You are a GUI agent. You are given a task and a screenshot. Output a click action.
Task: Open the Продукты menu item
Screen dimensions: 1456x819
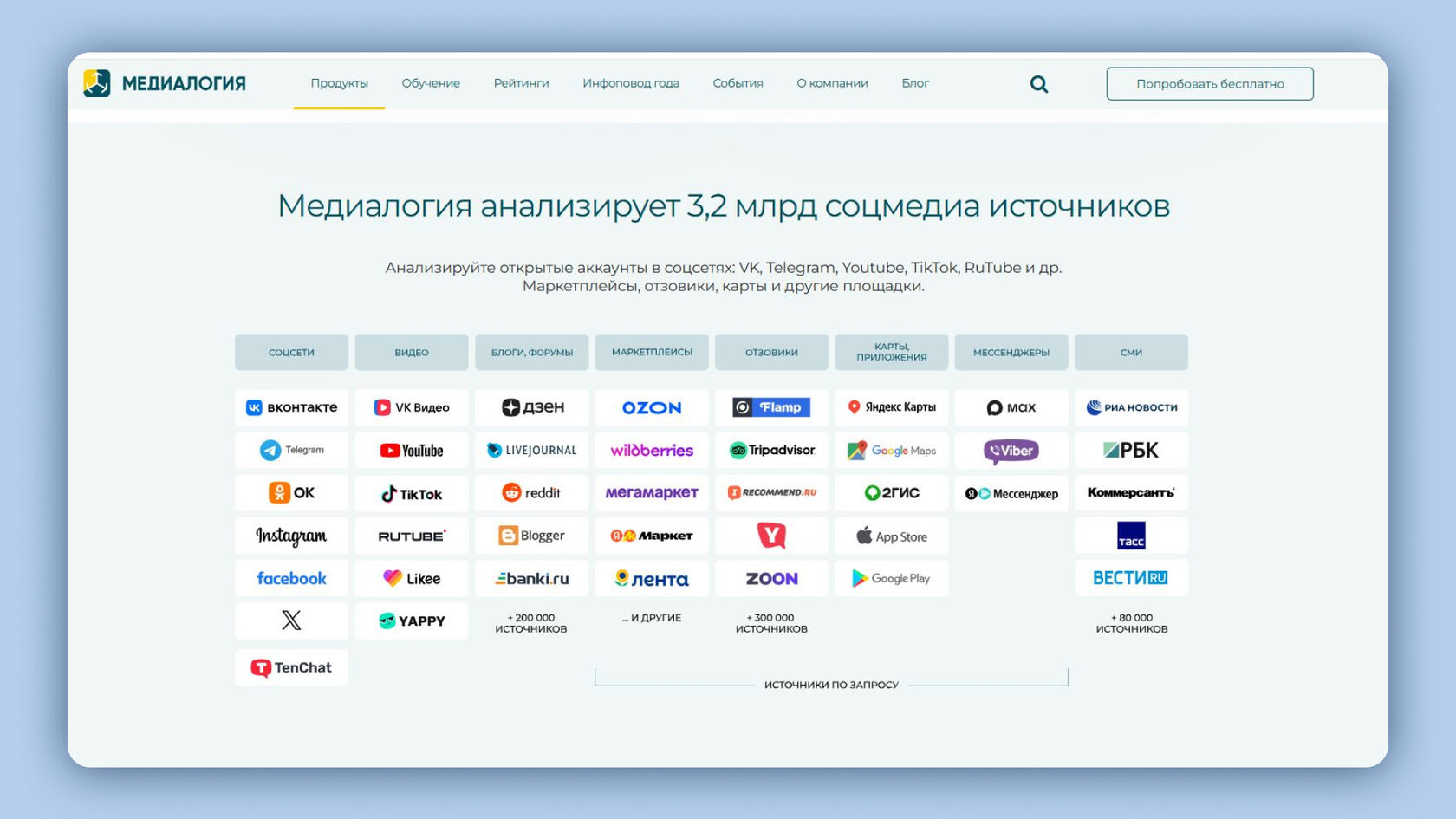pyautogui.click(x=340, y=83)
